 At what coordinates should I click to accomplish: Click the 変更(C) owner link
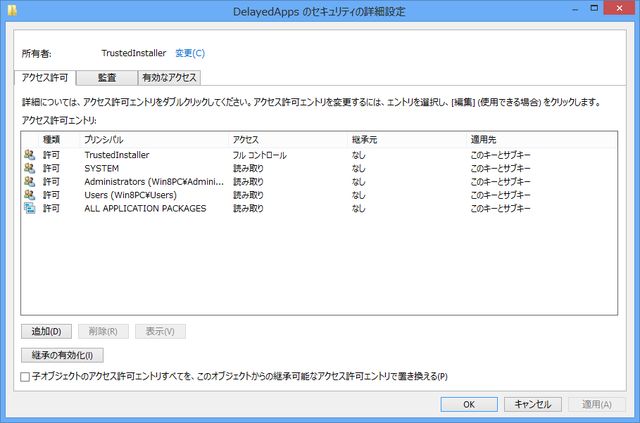[190, 53]
